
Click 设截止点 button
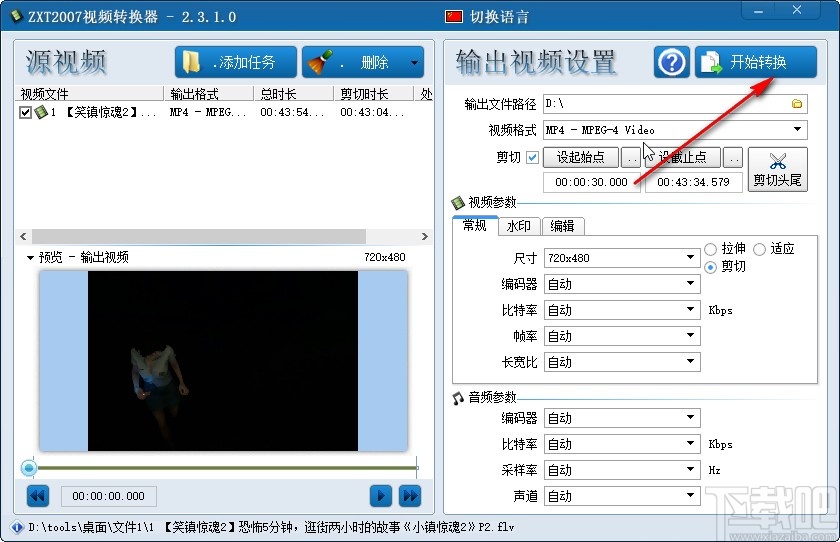tap(682, 157)
